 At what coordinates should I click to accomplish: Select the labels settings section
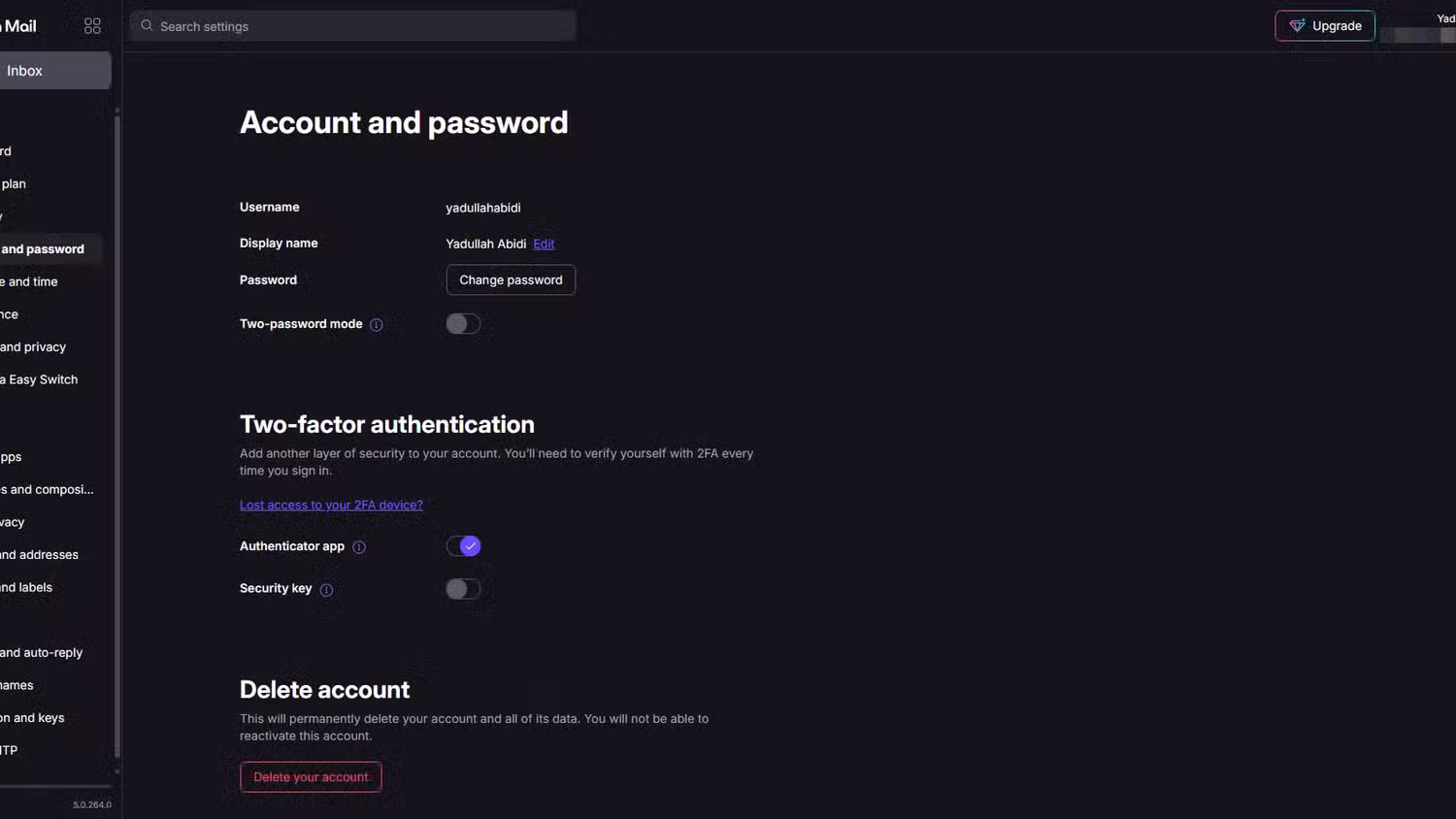click(27, 587)
